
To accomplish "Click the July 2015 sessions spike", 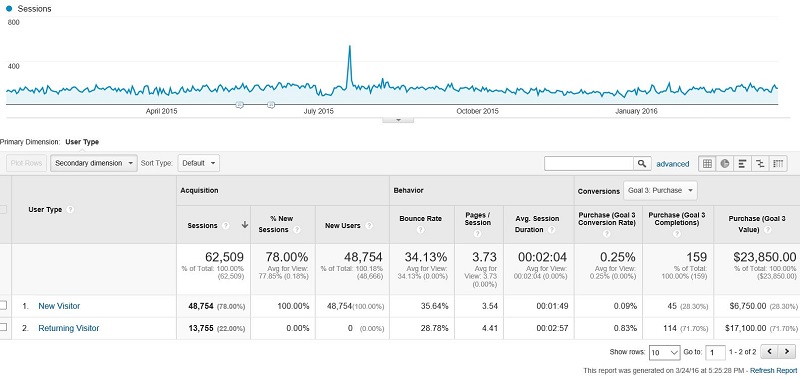I will click(349, 47).
